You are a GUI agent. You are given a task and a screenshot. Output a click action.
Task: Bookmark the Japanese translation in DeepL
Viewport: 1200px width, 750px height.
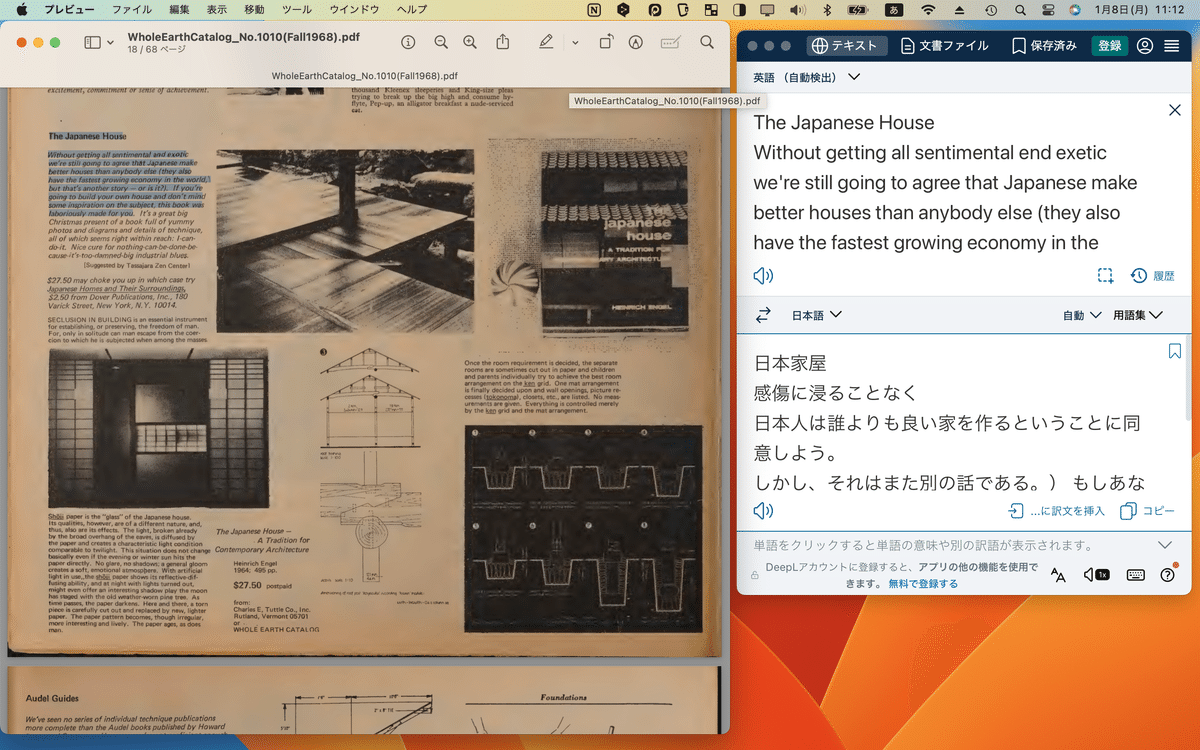click(1175, 351)
